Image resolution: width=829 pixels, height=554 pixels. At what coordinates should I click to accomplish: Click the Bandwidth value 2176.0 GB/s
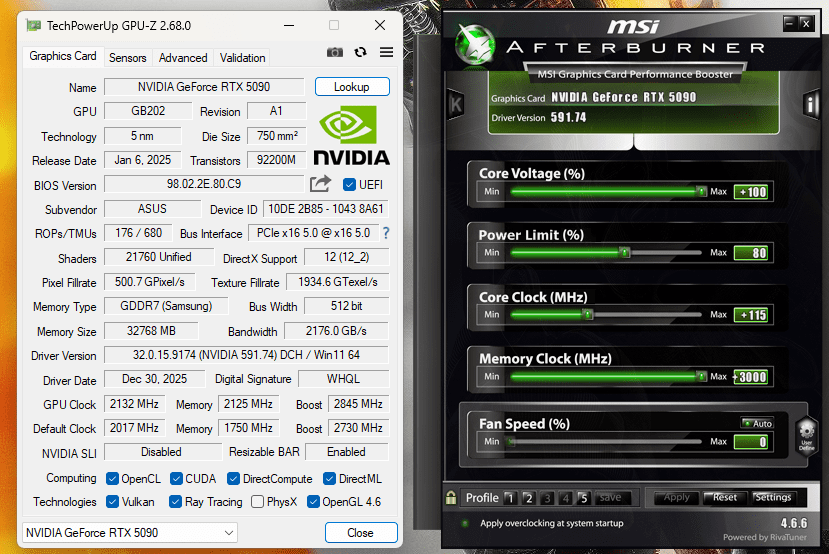pyautogui.click(x=336, y=331)
